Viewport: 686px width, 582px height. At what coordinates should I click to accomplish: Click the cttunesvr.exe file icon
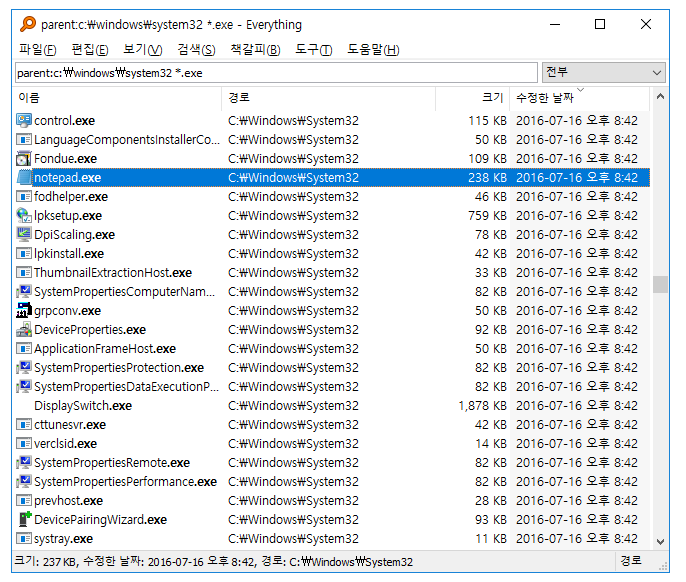tap(24, 424)
